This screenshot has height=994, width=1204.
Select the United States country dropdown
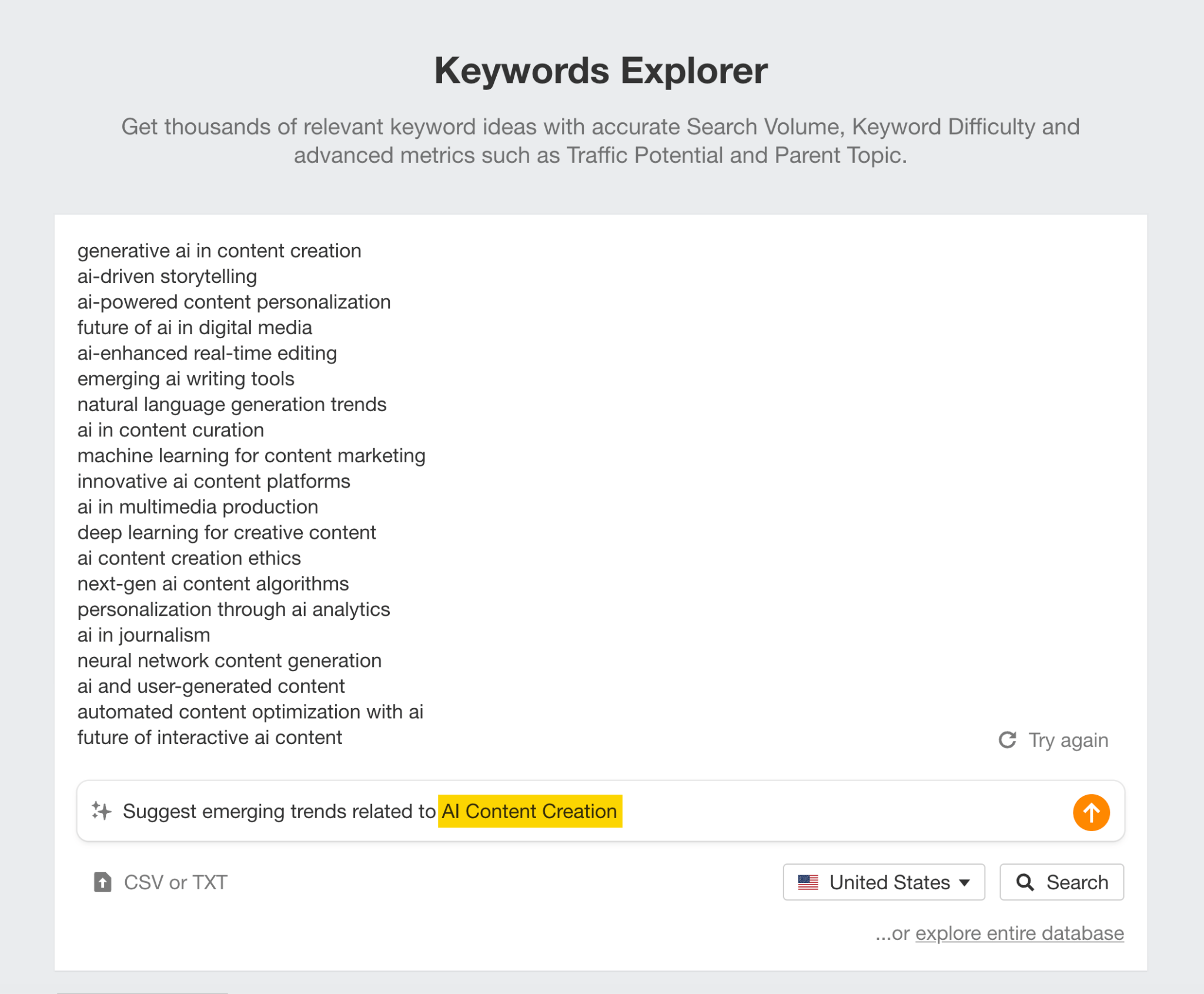884,882
